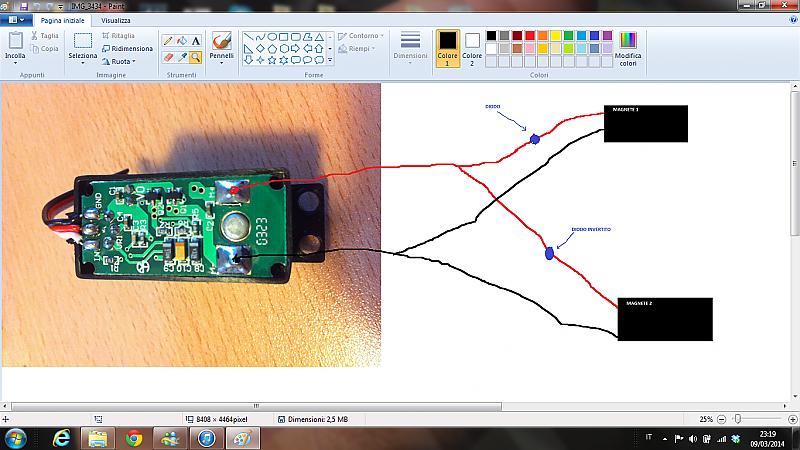Activate the Colore 2 background selector

coord(472,46)
